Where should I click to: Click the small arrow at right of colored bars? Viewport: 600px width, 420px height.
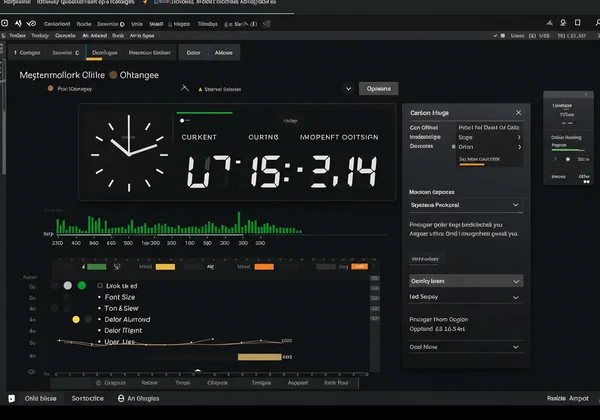(x=373, y=267)
